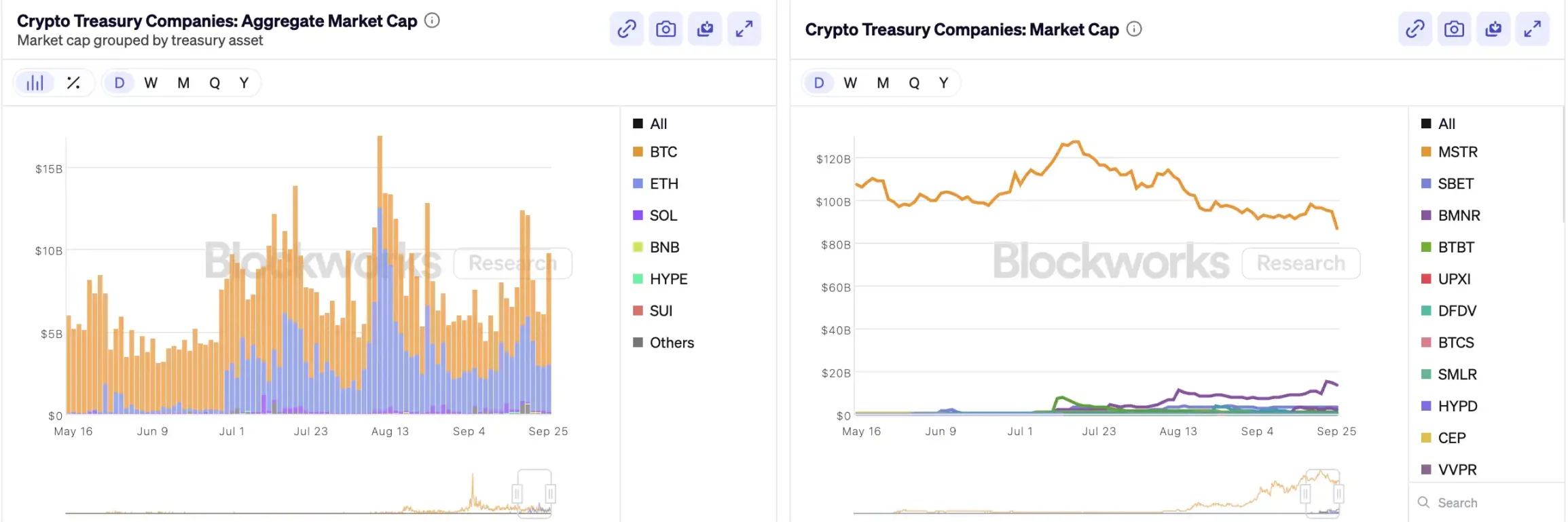Choose yearly (Y) interval on right chart

[943, 83]
